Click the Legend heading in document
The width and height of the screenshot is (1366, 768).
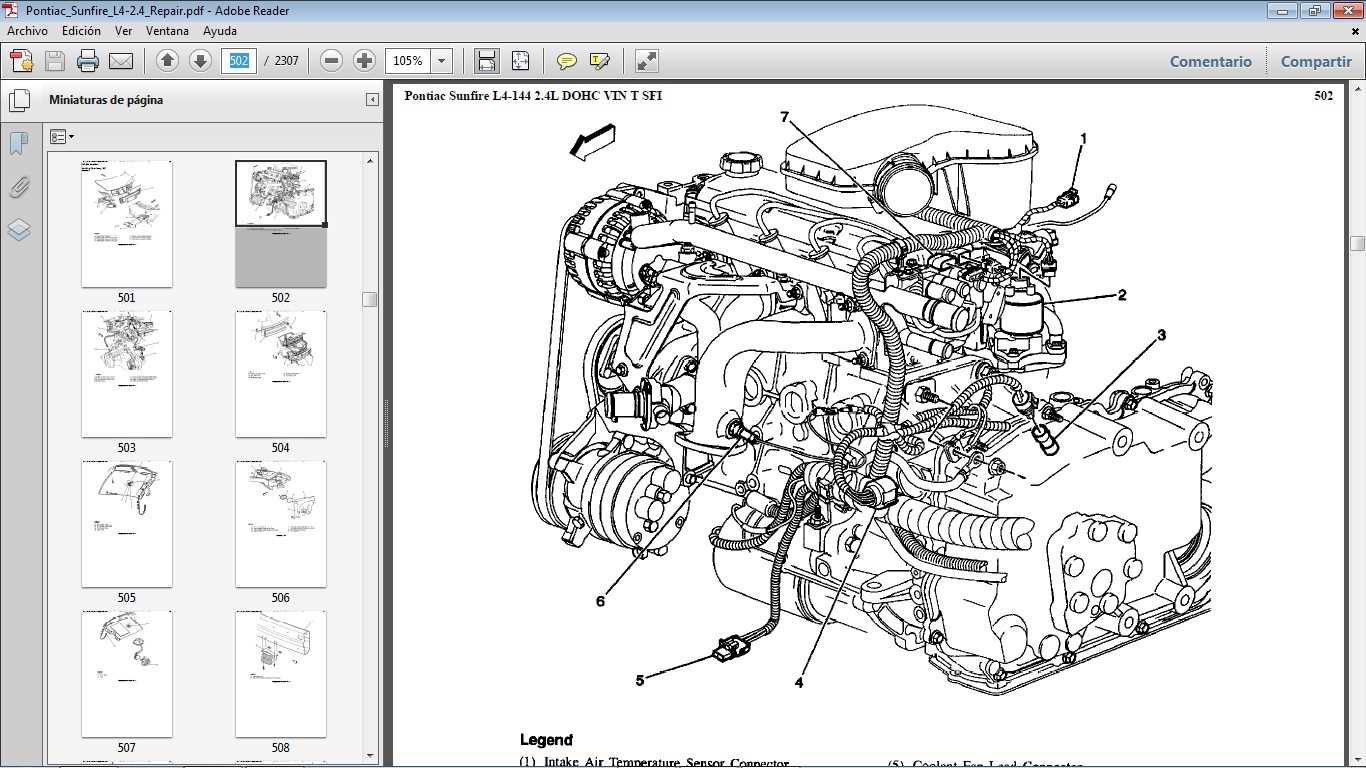[546, 740]
